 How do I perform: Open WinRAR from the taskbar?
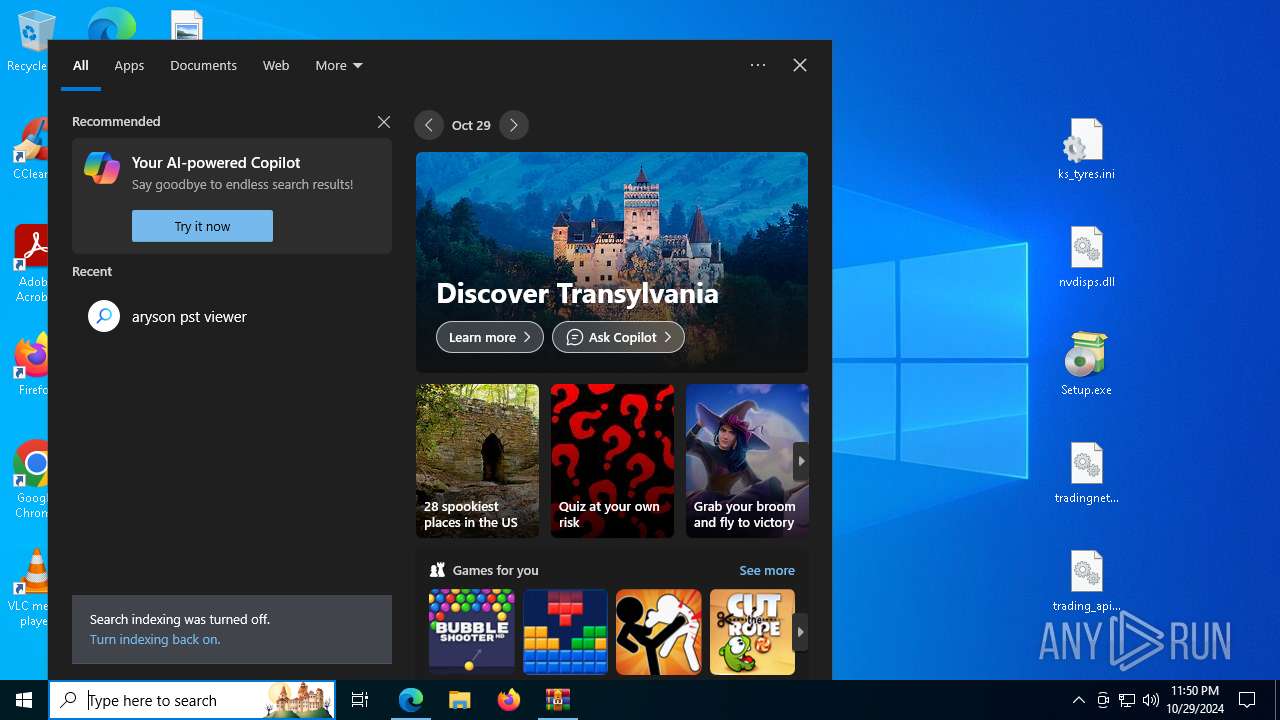pyautogui.click(x=558, y=700)
